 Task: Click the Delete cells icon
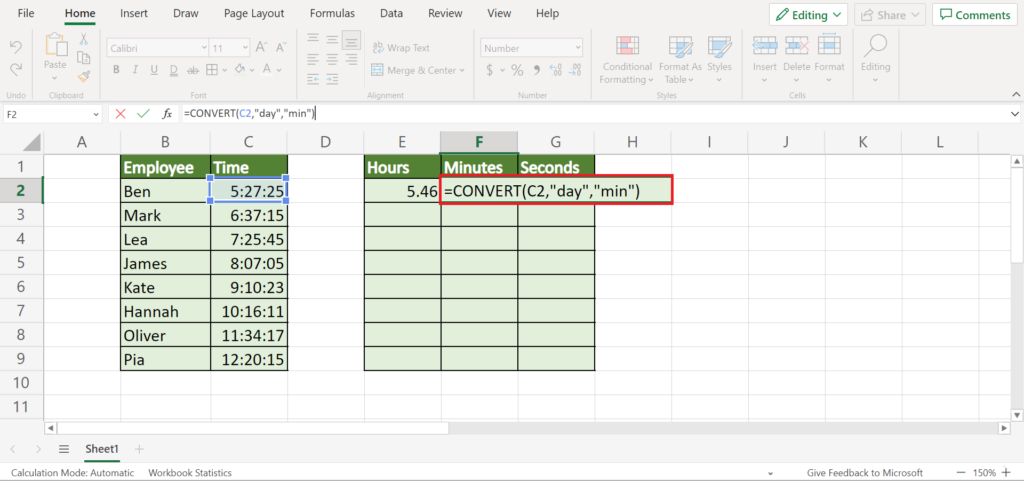pos(796,46)
